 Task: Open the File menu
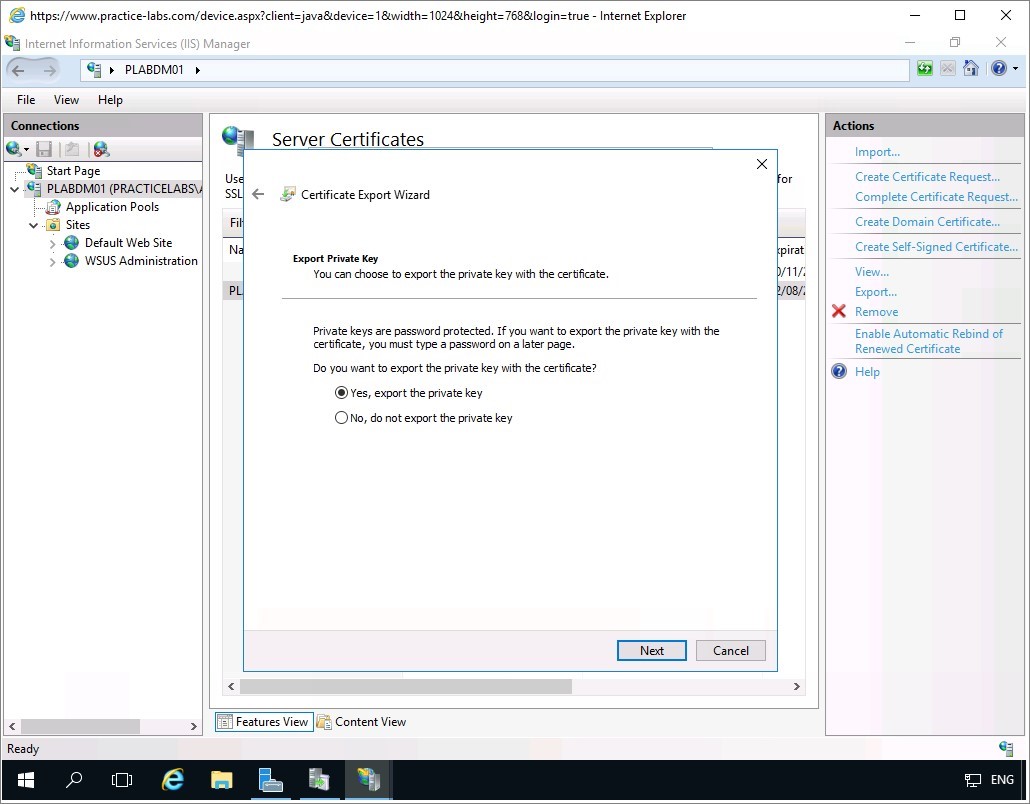(x=26, y=100)
